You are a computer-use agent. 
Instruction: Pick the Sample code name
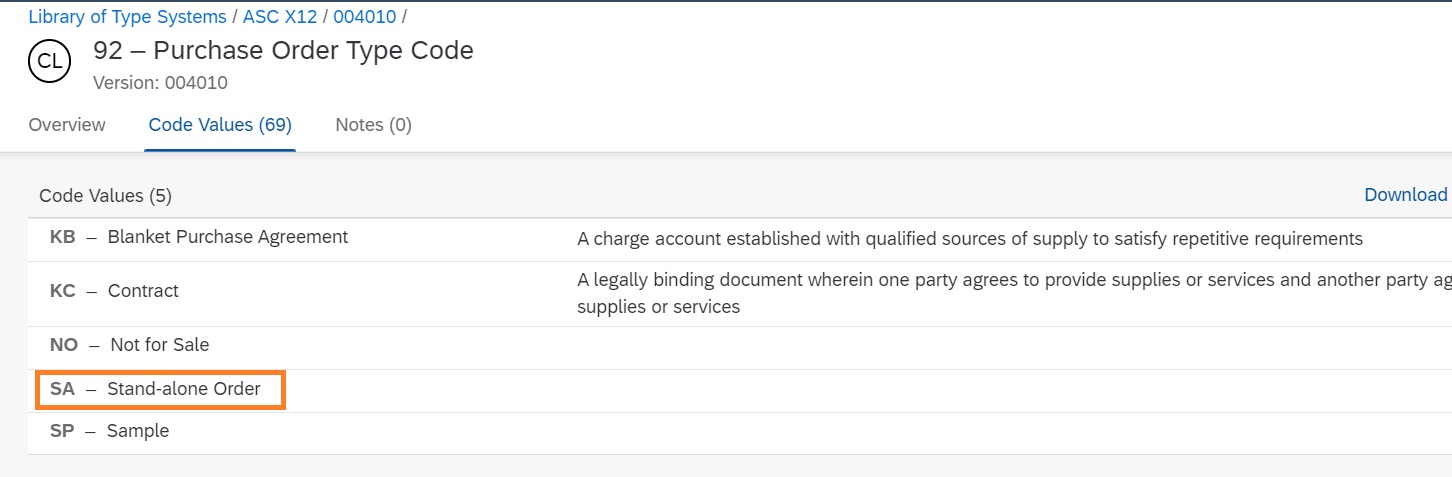(138, 431)
